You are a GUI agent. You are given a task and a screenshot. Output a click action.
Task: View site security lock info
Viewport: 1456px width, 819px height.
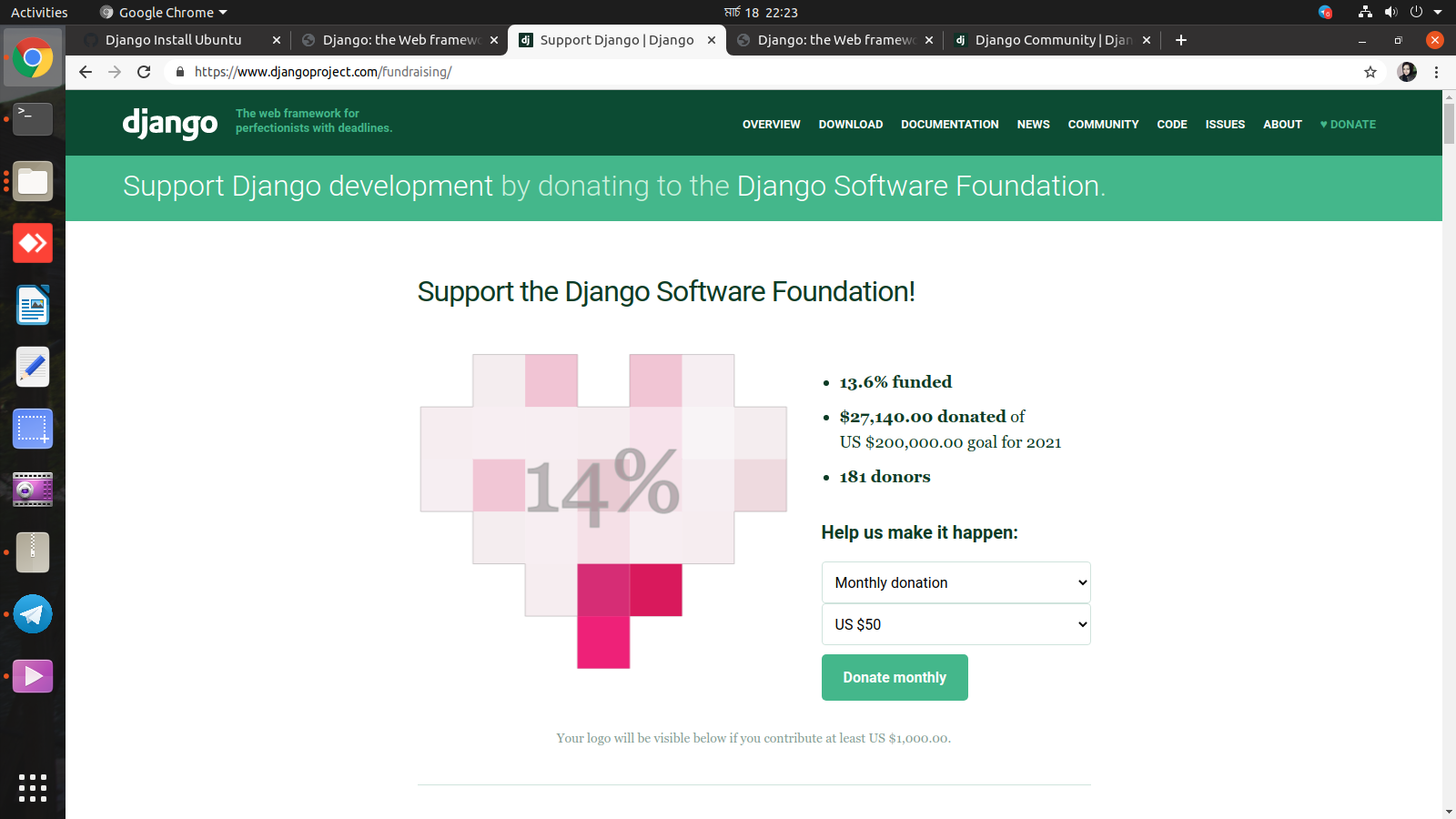pos(180,72)
